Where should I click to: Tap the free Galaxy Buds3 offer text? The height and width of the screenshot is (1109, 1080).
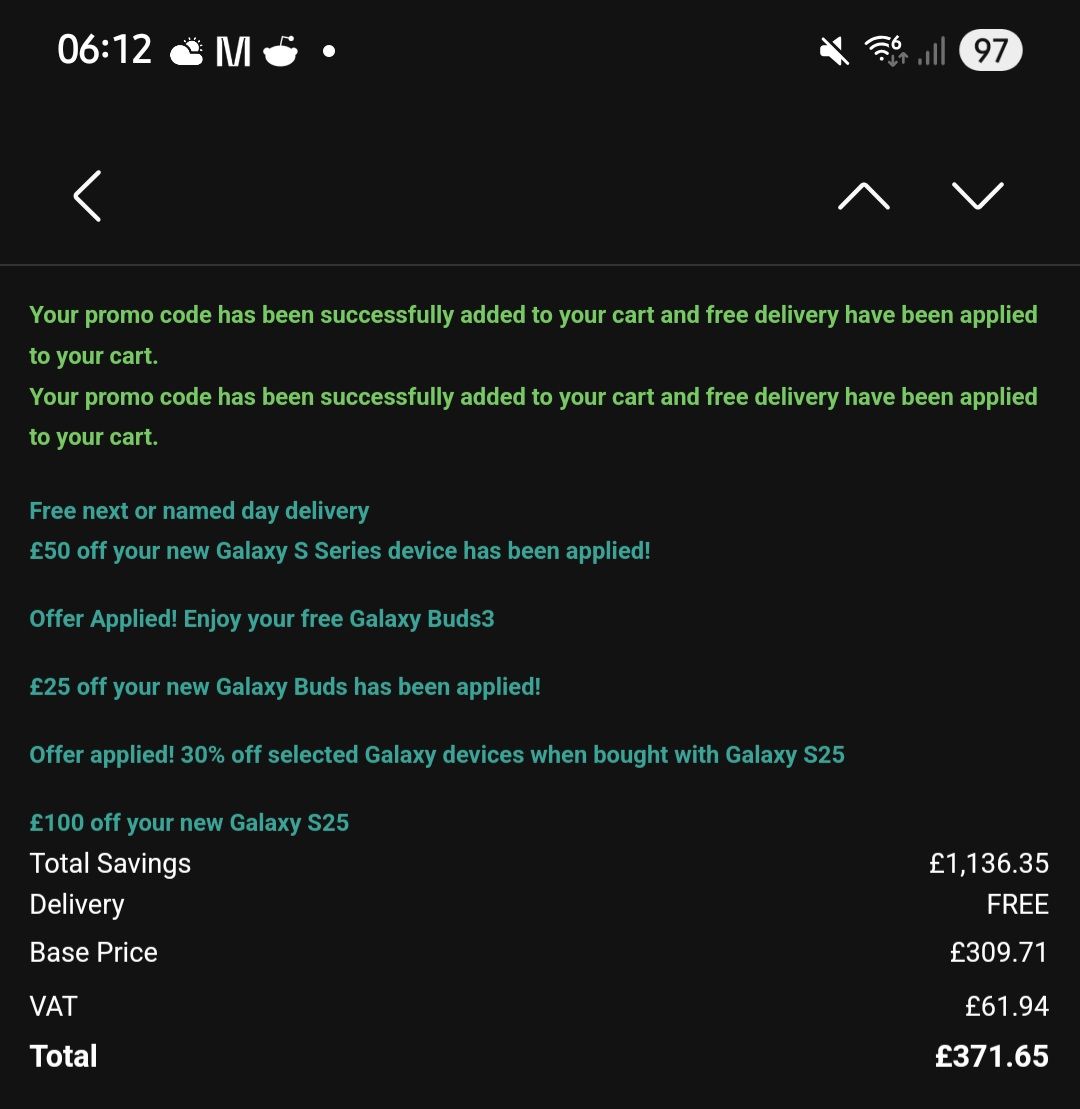click(262, 619)
